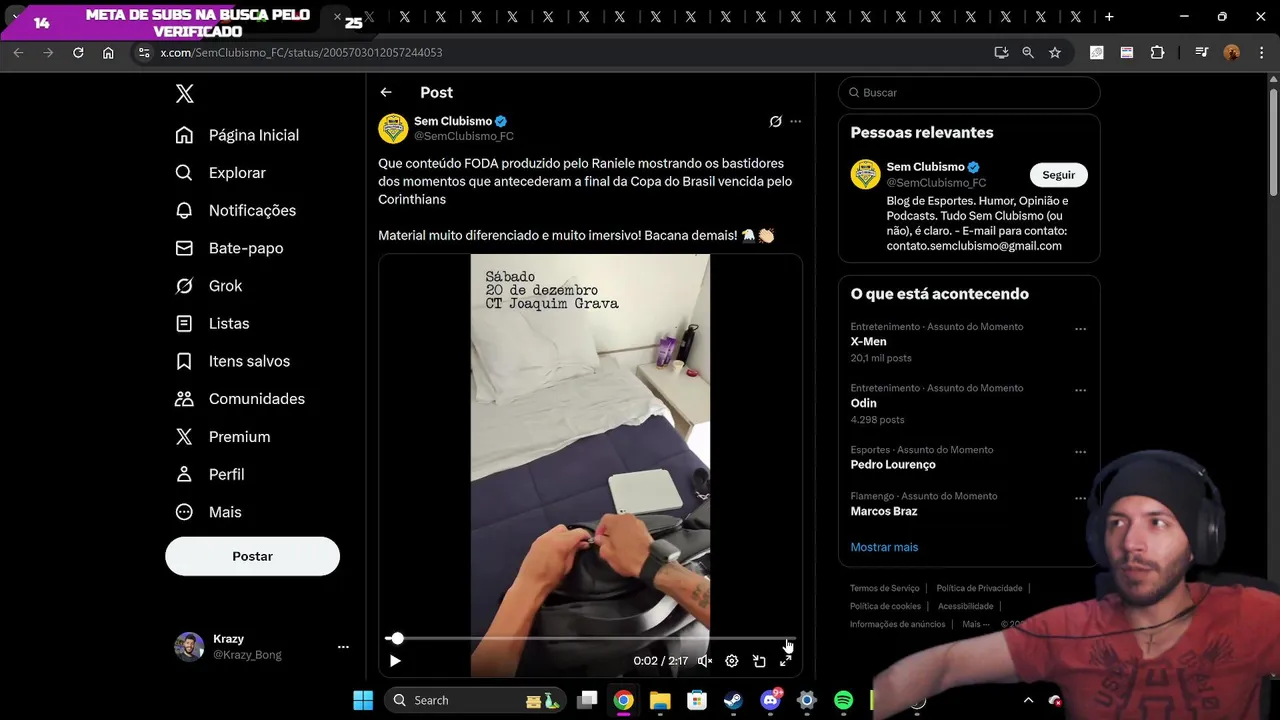The image size is (1280, 720).
Task: Play the video
Action: (395, 661)
